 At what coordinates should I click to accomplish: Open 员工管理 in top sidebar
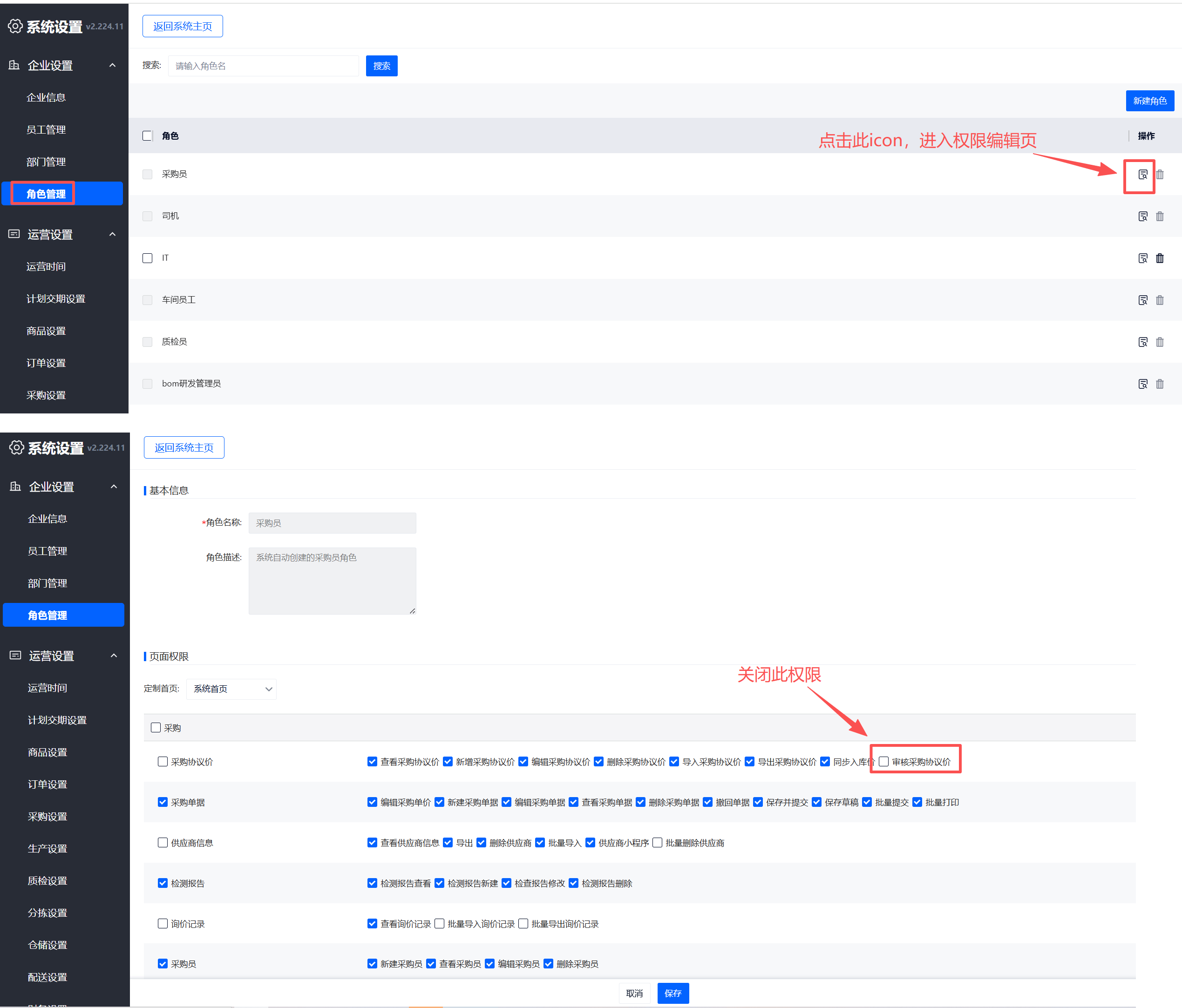pos(46,130)
